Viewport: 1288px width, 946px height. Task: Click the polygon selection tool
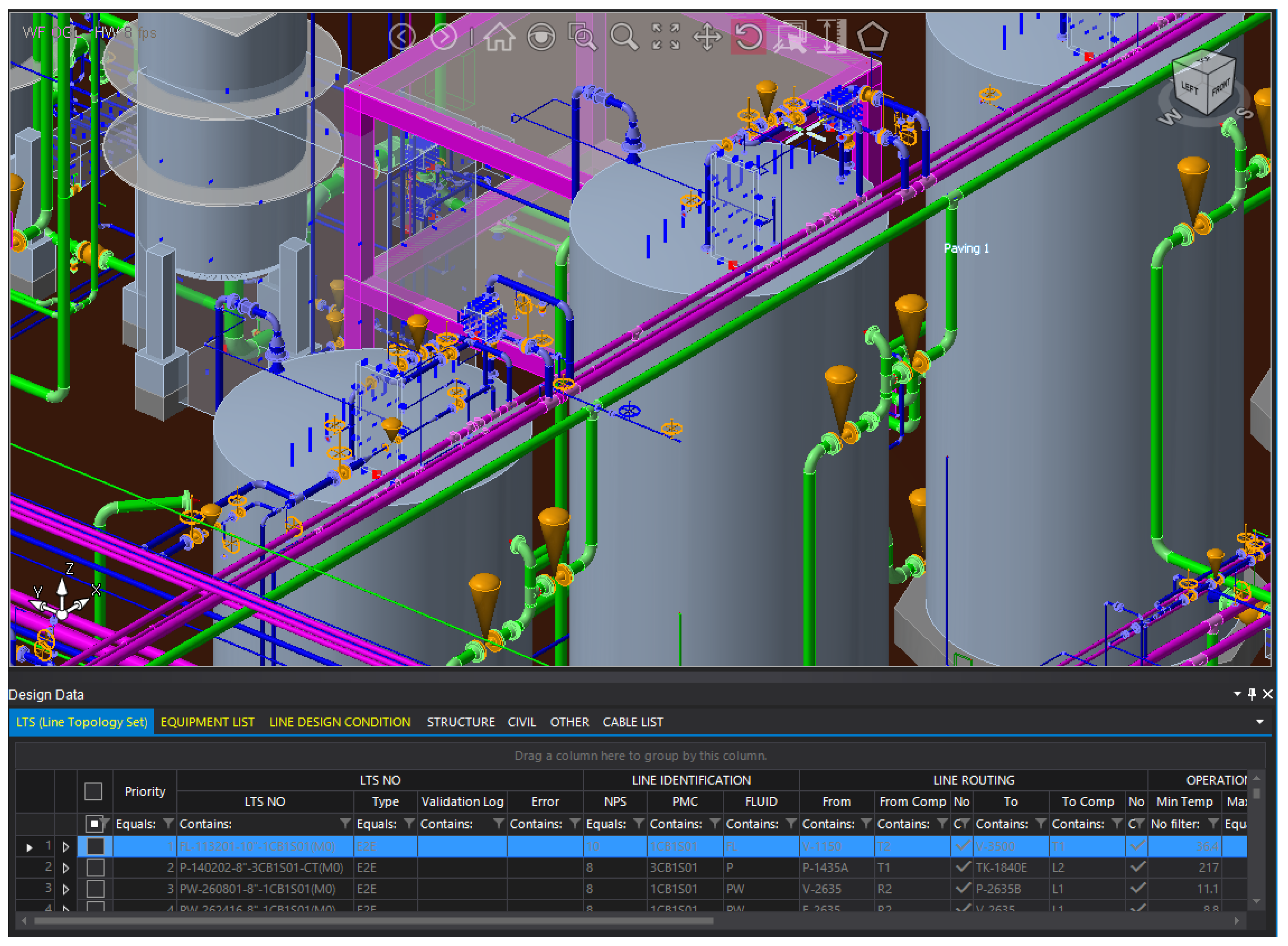tap(873, 37)
